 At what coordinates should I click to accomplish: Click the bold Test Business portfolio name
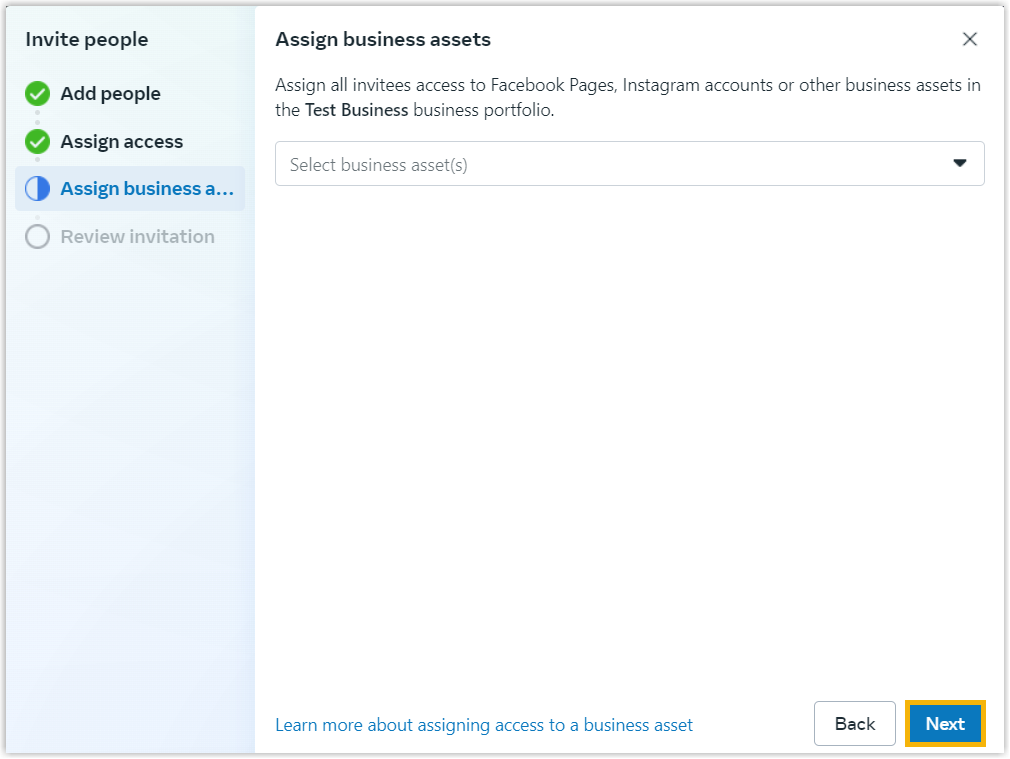[356, 110]
